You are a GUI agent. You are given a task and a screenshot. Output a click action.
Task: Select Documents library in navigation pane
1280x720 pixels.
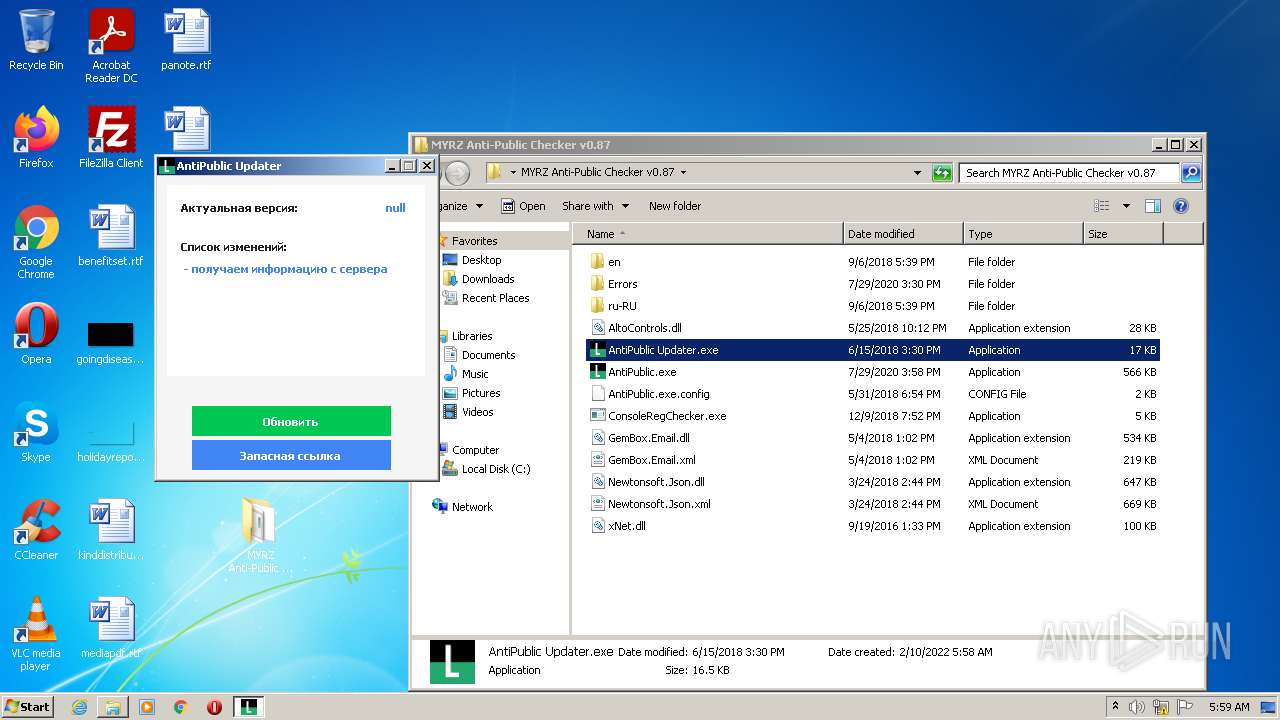coord(488,355)
